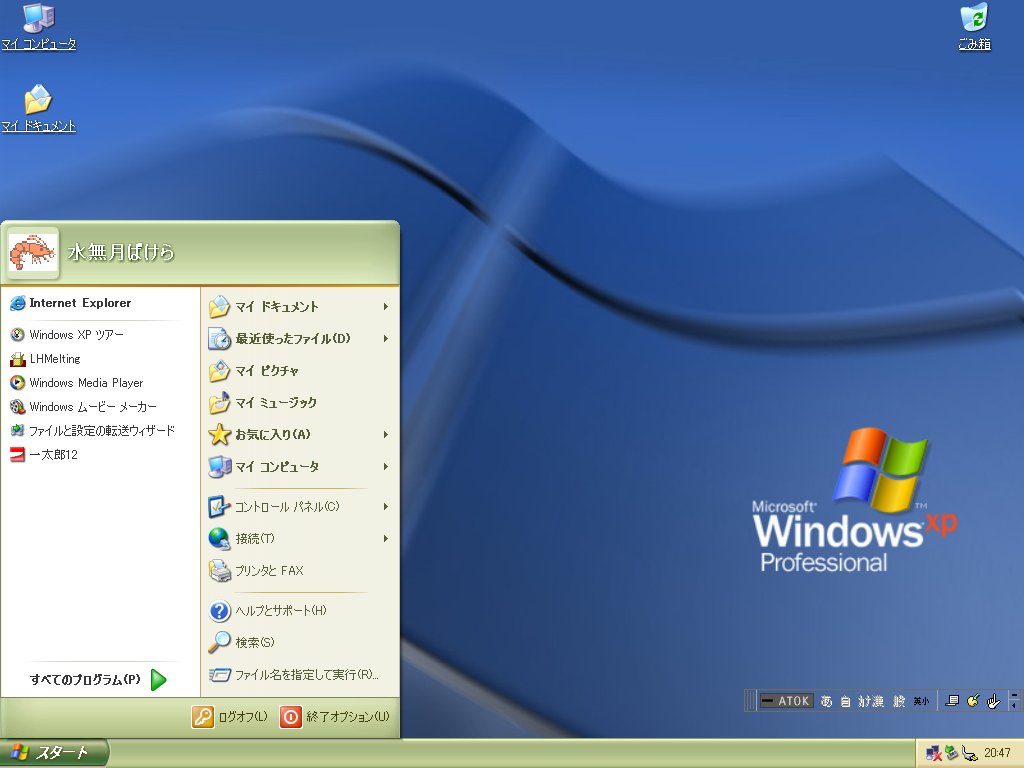Expand コントロール パネル submenu arrow
Screen dimensions: 1024x768
coord(385,507)
